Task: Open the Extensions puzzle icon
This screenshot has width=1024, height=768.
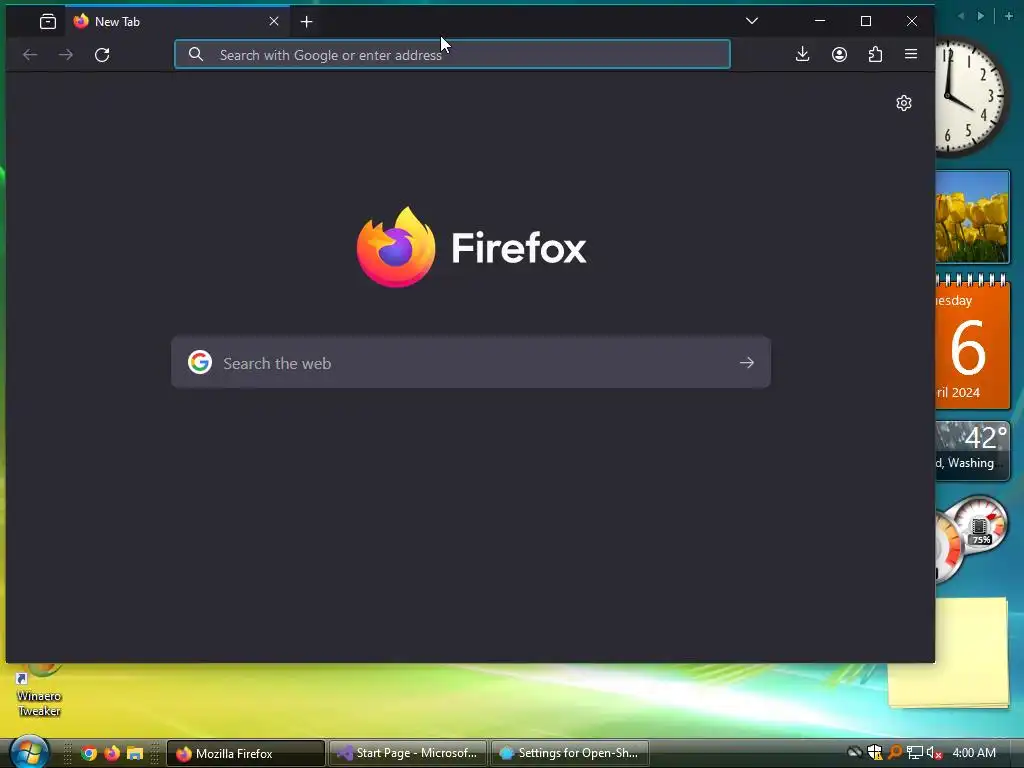Action: click(875, 54)
